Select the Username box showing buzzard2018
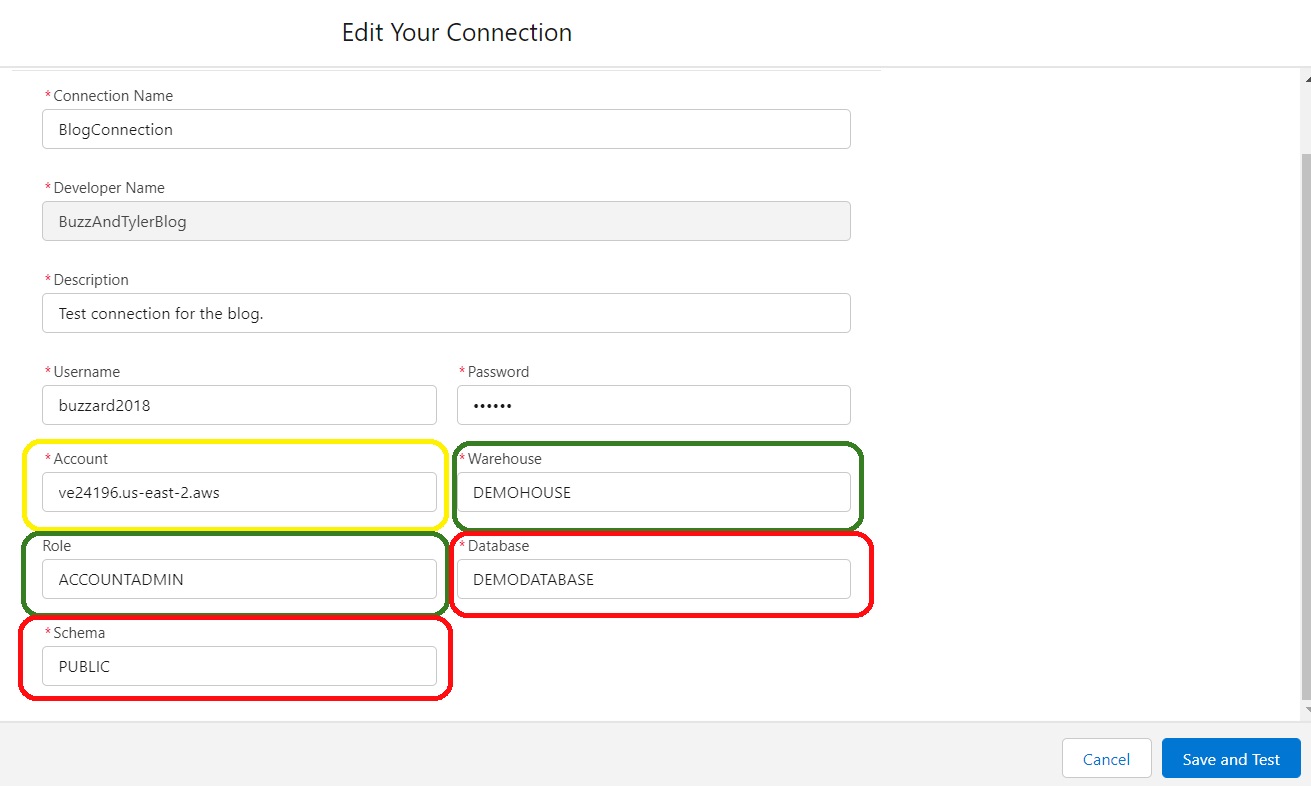This screenshot has height=786, width=1311. pos(239,405)
